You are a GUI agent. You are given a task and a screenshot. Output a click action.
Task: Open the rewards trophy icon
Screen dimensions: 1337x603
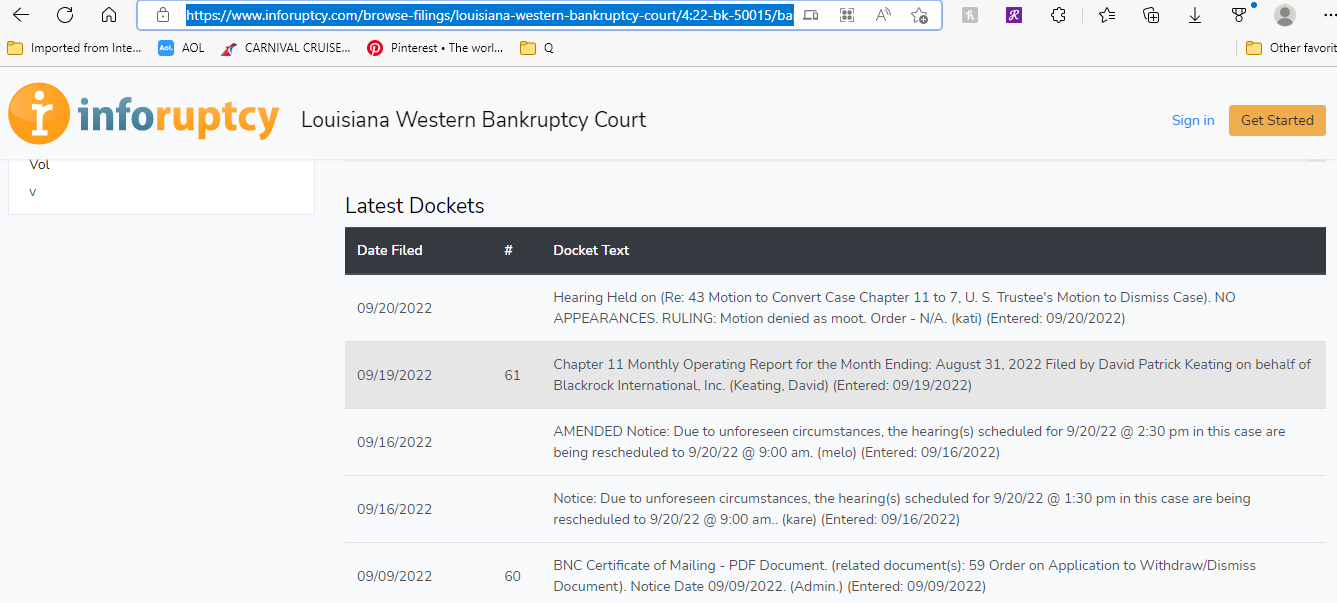[1240, 15]
